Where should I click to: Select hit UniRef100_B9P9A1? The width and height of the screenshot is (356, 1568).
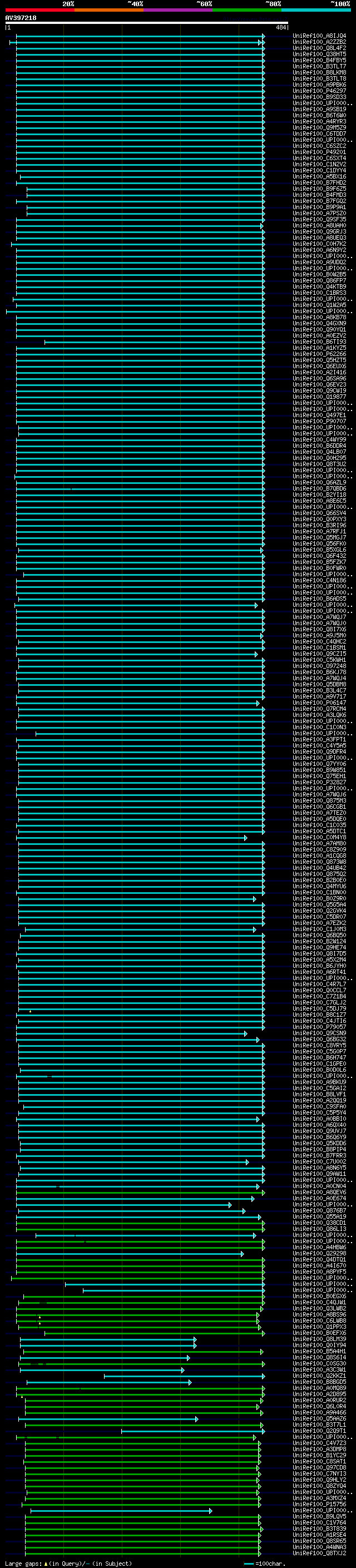click(319, 207)
